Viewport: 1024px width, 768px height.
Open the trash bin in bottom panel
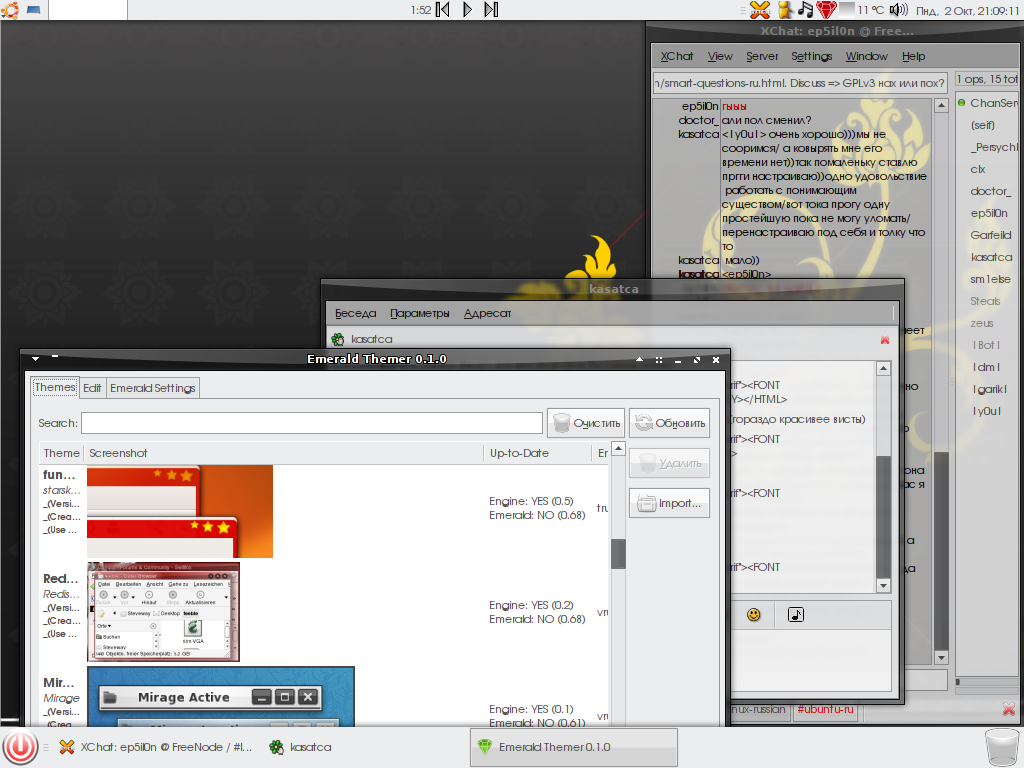(1002, 748)
